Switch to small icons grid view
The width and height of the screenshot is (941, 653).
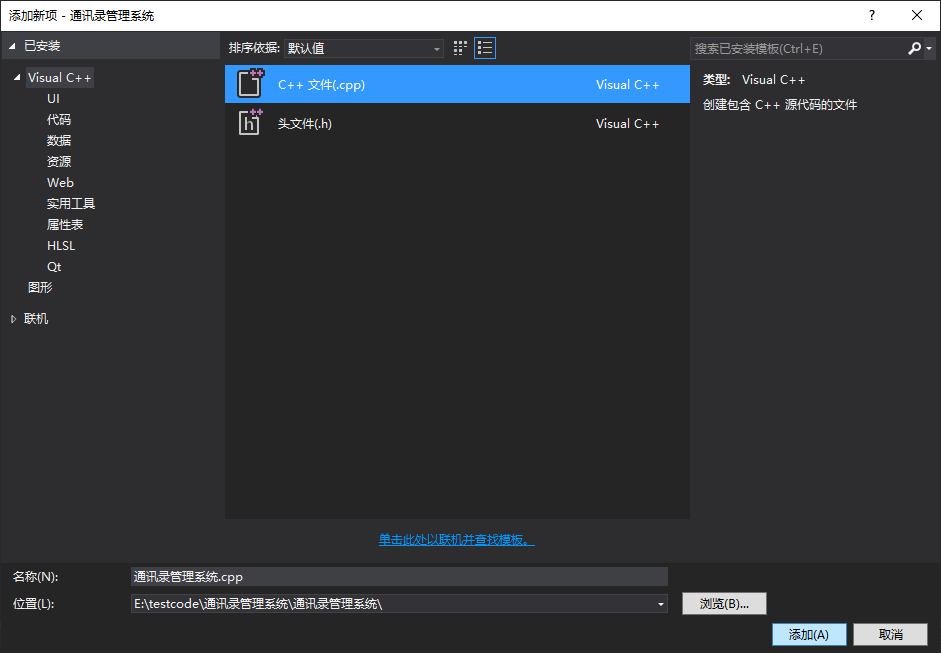pos(460,48)
